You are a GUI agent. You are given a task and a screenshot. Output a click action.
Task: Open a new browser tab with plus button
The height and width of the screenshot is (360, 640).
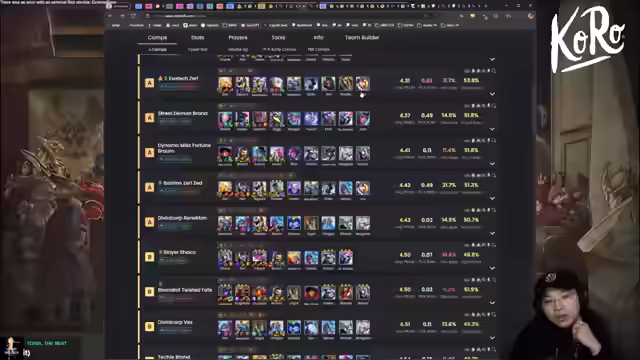(486, 6)
